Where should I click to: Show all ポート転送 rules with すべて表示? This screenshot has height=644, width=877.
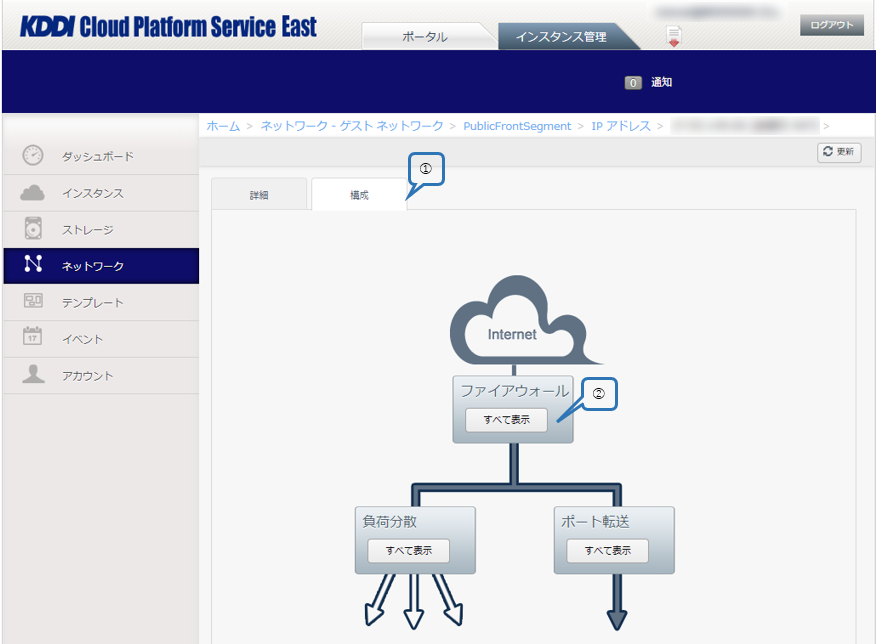(607, 551)
